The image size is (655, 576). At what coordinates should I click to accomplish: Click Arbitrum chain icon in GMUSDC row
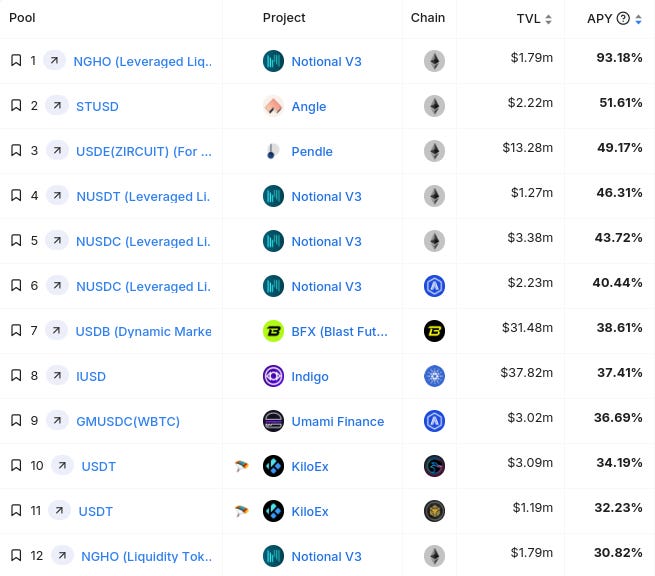(x=434, y=421)
